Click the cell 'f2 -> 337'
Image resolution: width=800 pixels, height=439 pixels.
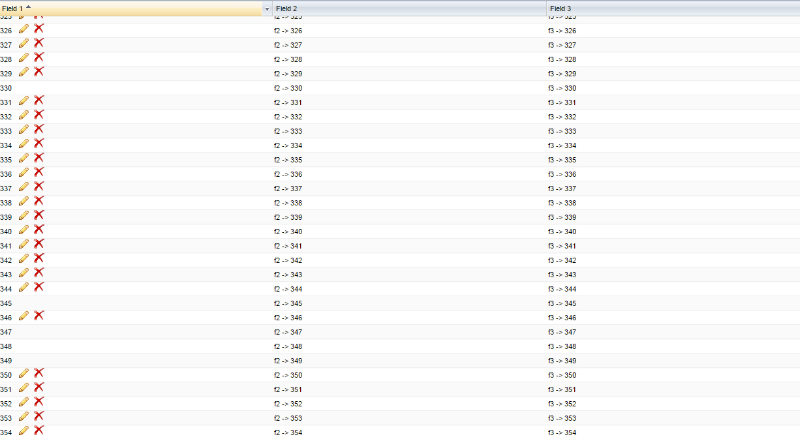(x=288, y=188)
